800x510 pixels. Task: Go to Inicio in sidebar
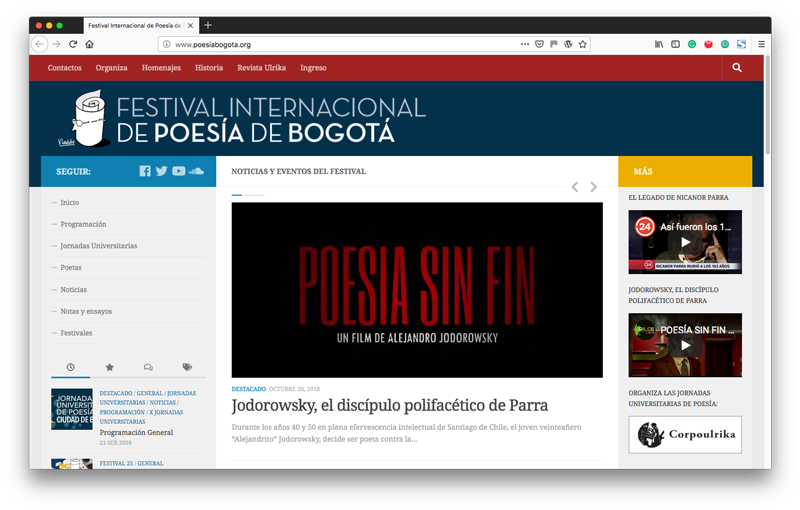click(x=70, y=202)
